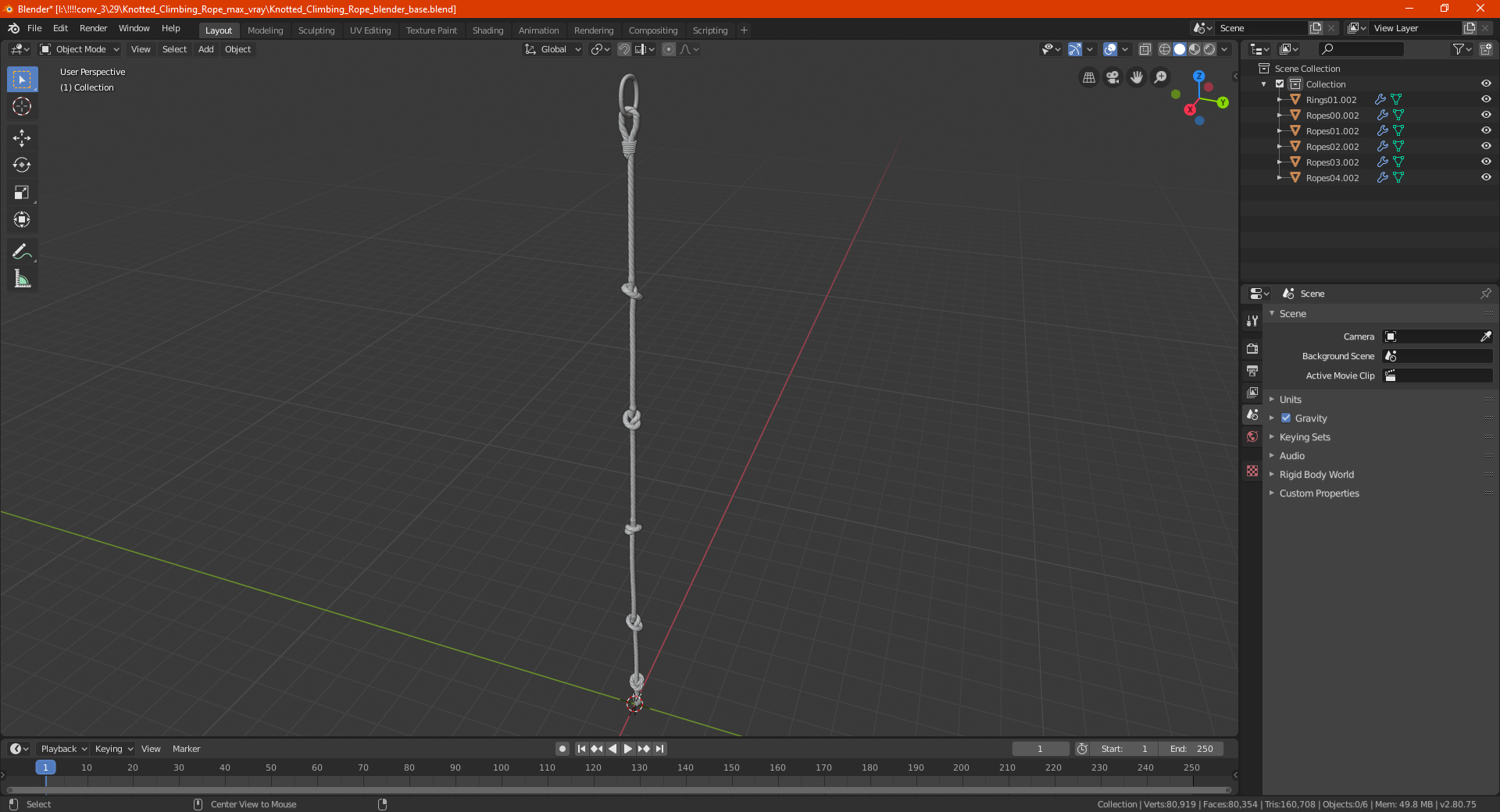
Task: Play timeline animation forward
Action: click(628, 749)
